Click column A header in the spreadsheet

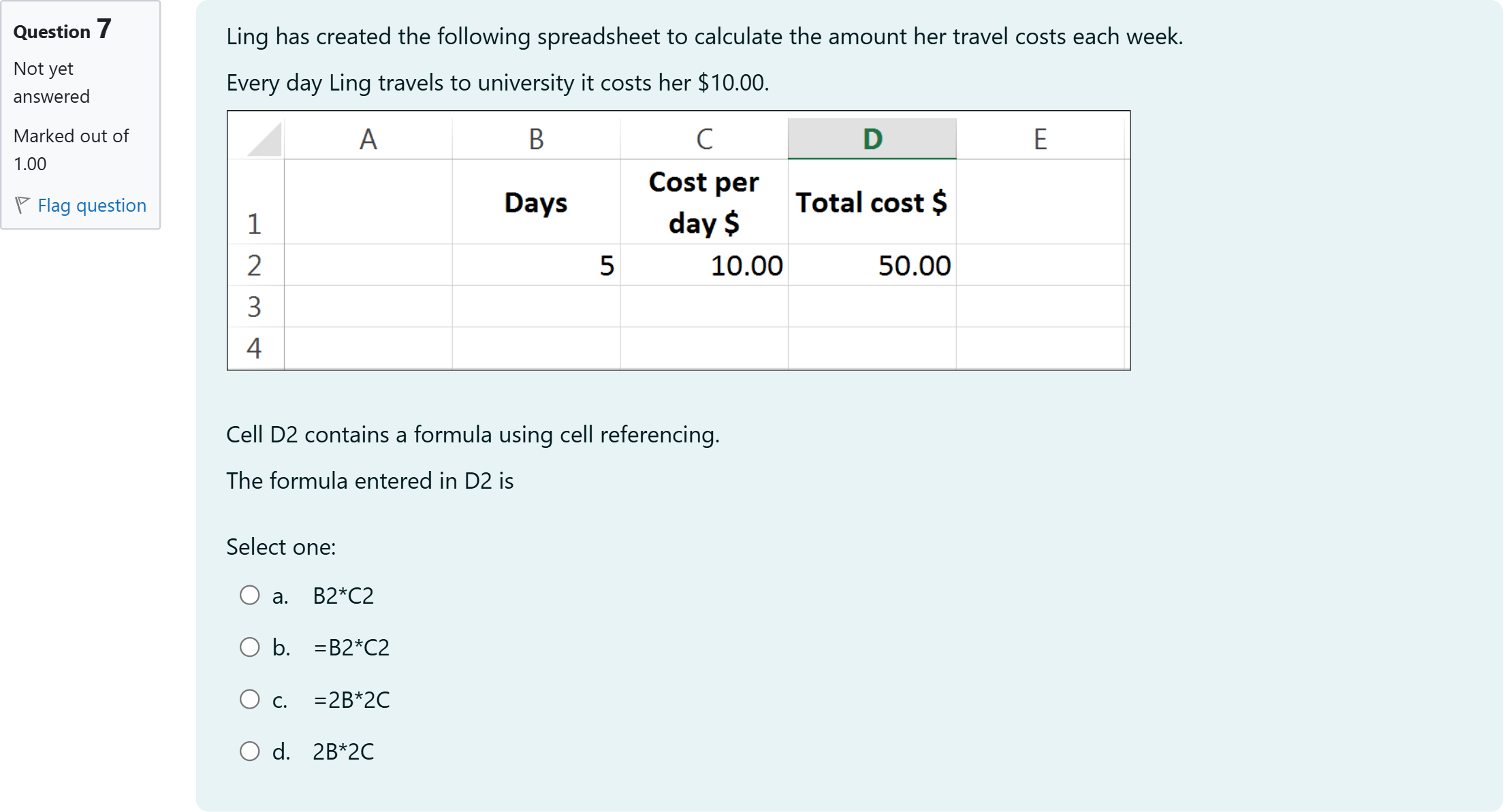pyautogui.click(x=368, y=139)
